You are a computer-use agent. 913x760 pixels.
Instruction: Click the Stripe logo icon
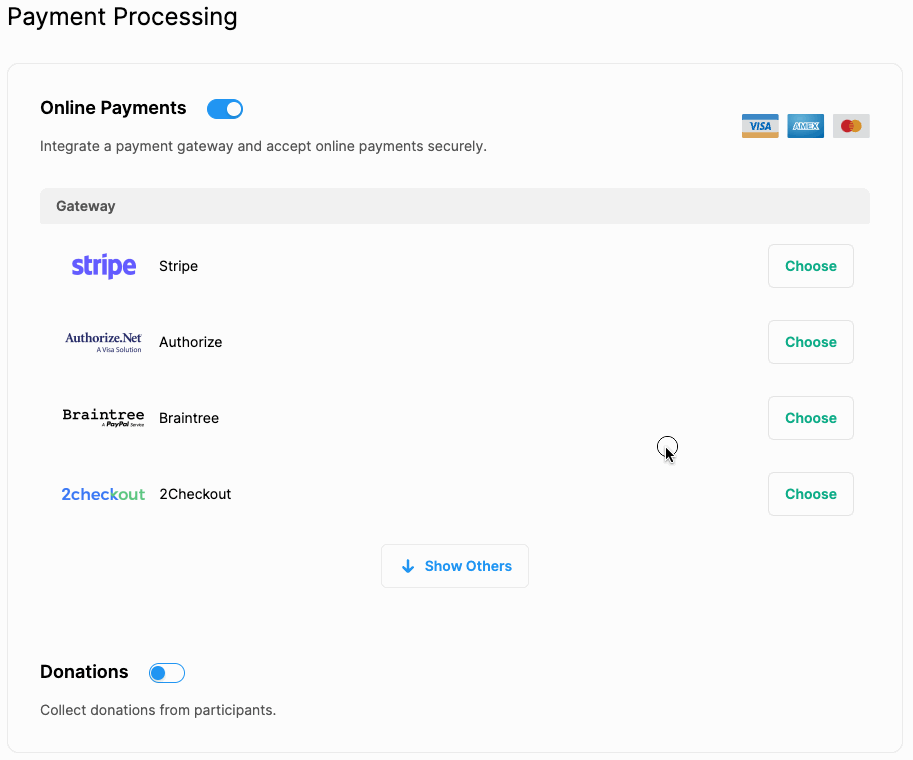(103, 265)
